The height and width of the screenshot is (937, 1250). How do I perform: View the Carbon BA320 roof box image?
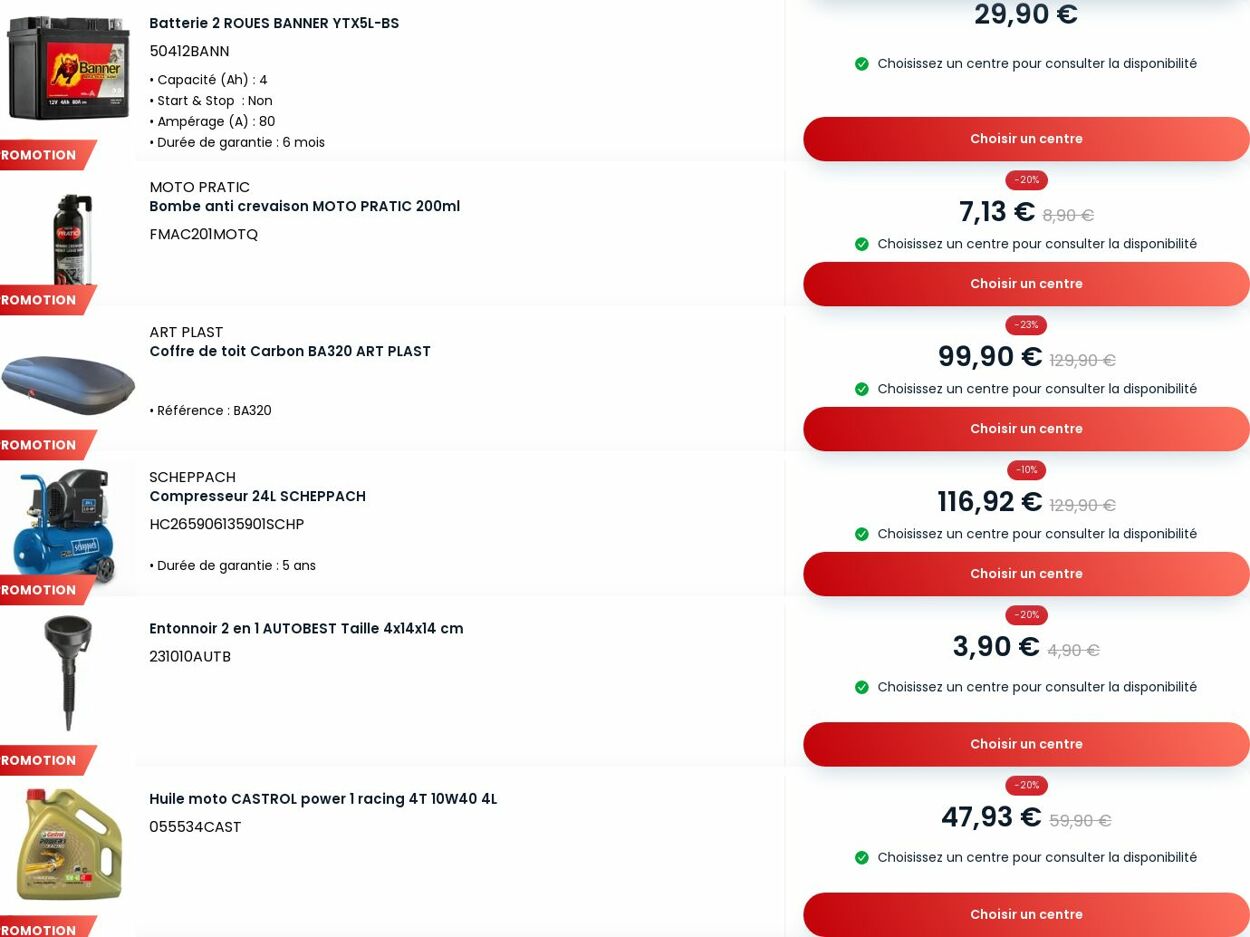click(x=68, y=385)
